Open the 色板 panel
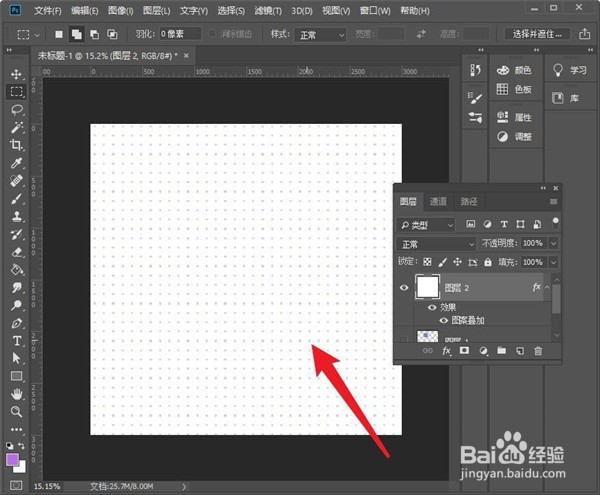600x495 pixels. point(514,89)
